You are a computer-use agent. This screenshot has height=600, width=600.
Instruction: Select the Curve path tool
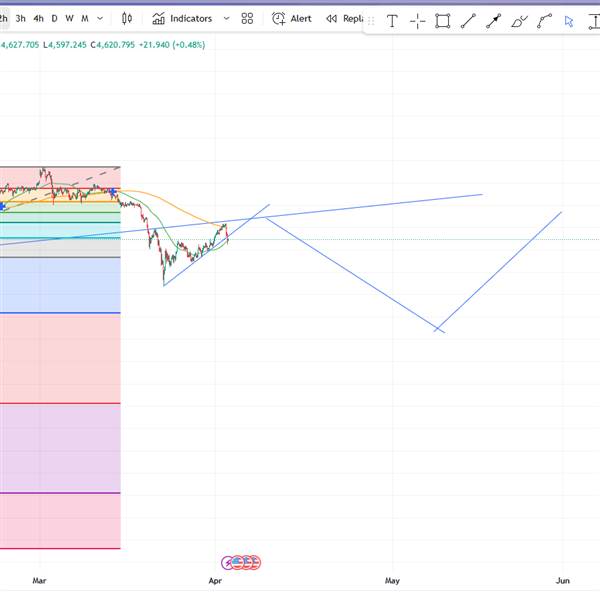(x=544, y=21)
